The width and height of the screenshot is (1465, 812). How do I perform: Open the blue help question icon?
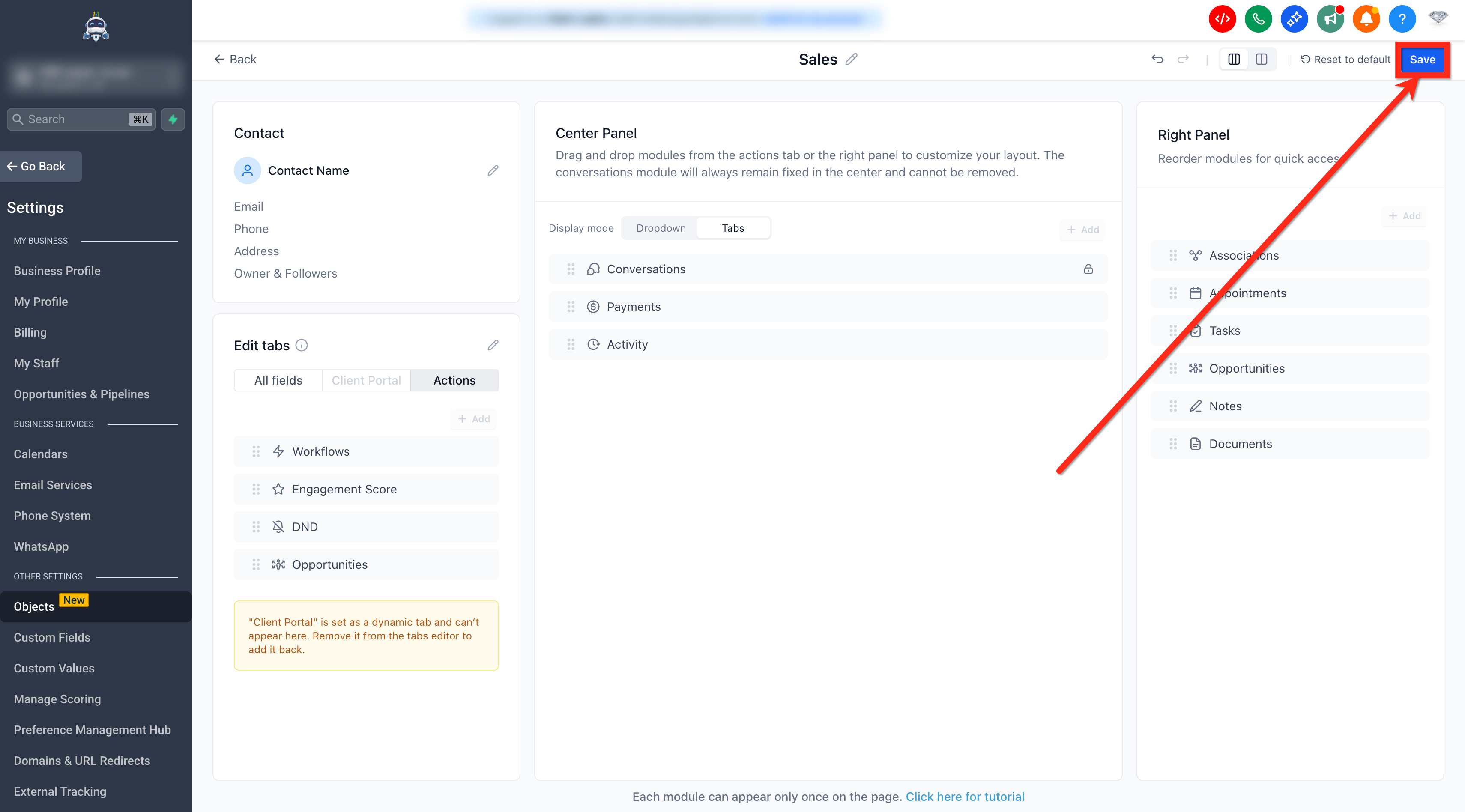coord(1402,19)
